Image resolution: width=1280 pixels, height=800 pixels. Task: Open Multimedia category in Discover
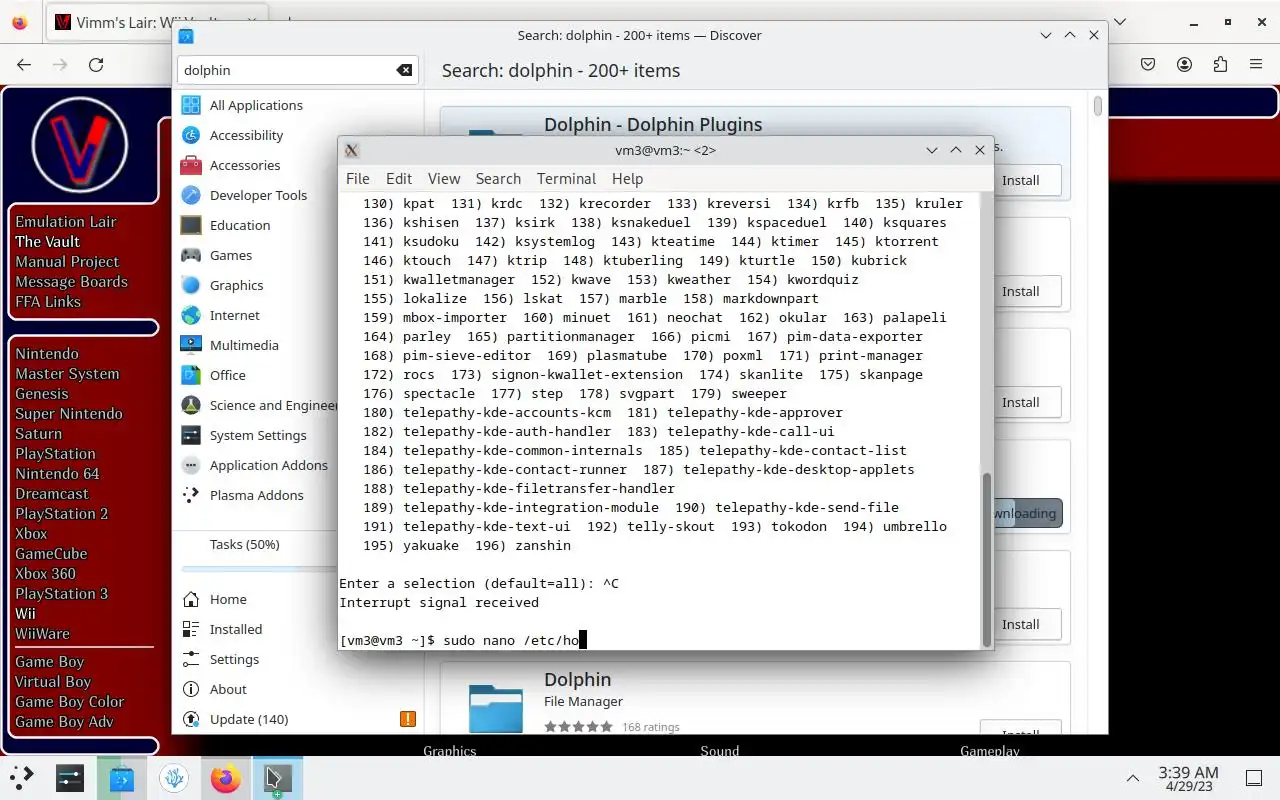pyautogui.click(x=244, y=345)
